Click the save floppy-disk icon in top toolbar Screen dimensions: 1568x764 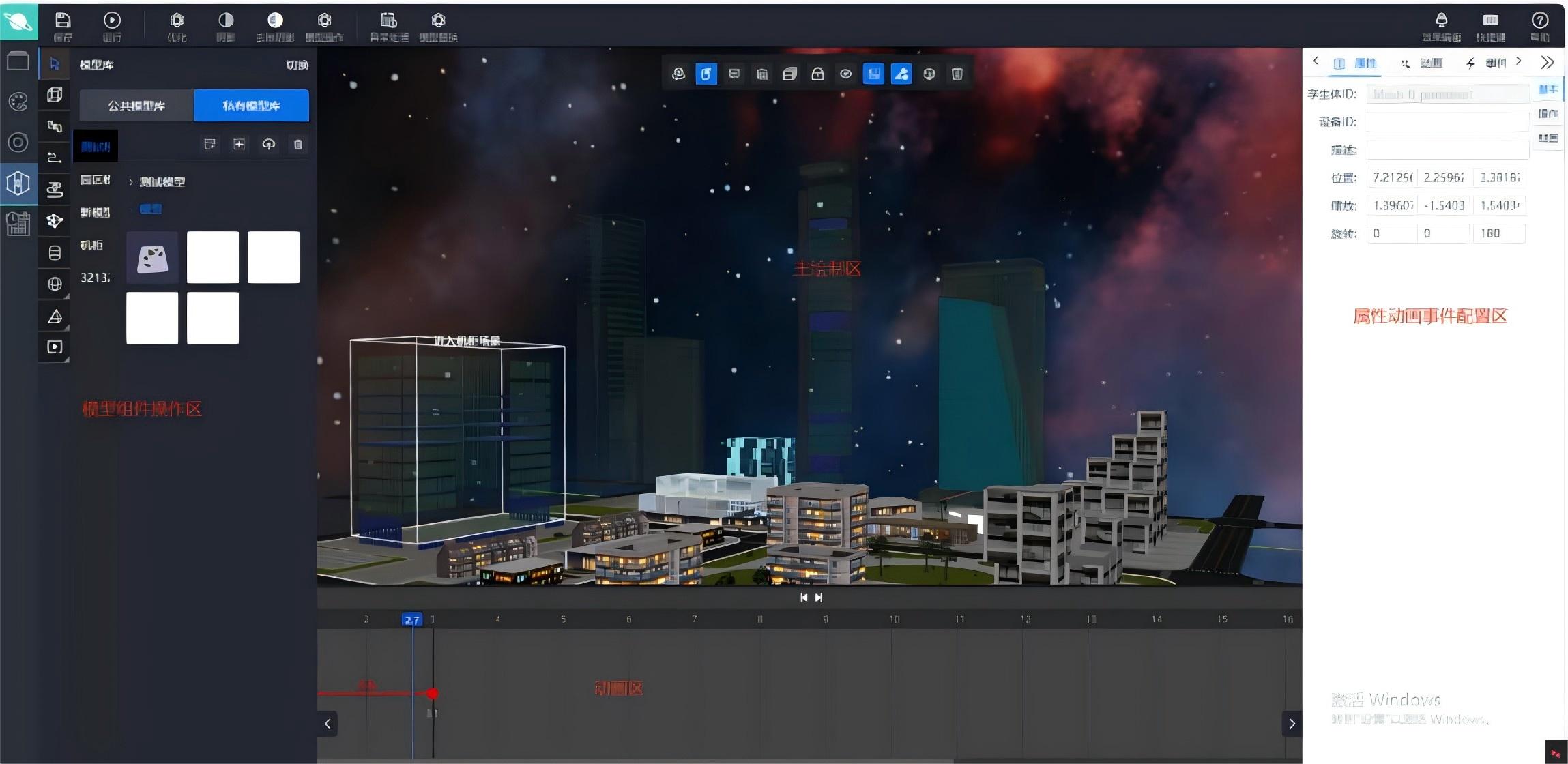pos(62,20)
